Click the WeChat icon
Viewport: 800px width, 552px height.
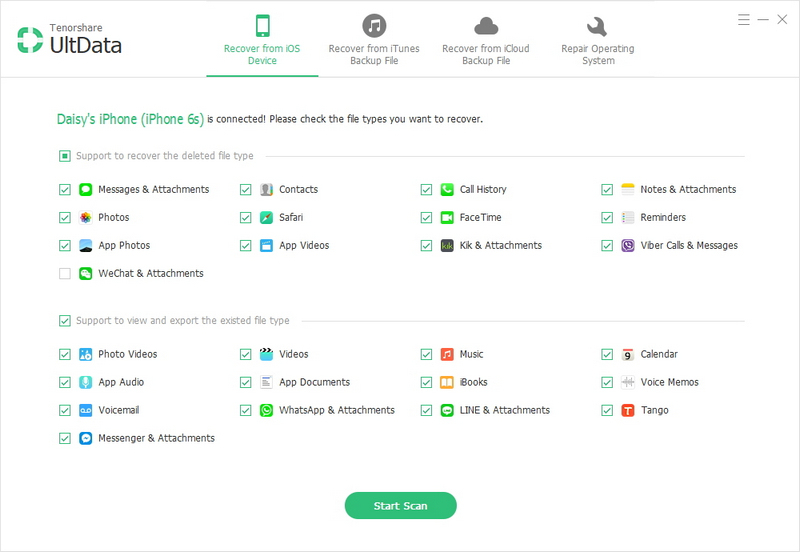point(85,274)
